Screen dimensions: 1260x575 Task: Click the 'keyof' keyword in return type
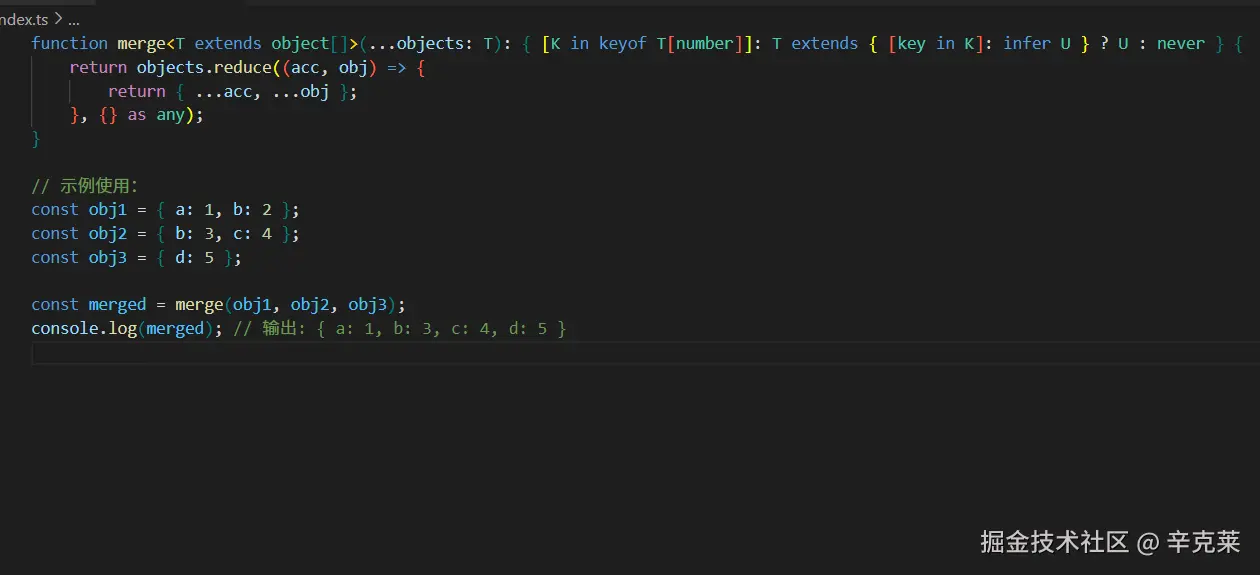pos(622,44)
